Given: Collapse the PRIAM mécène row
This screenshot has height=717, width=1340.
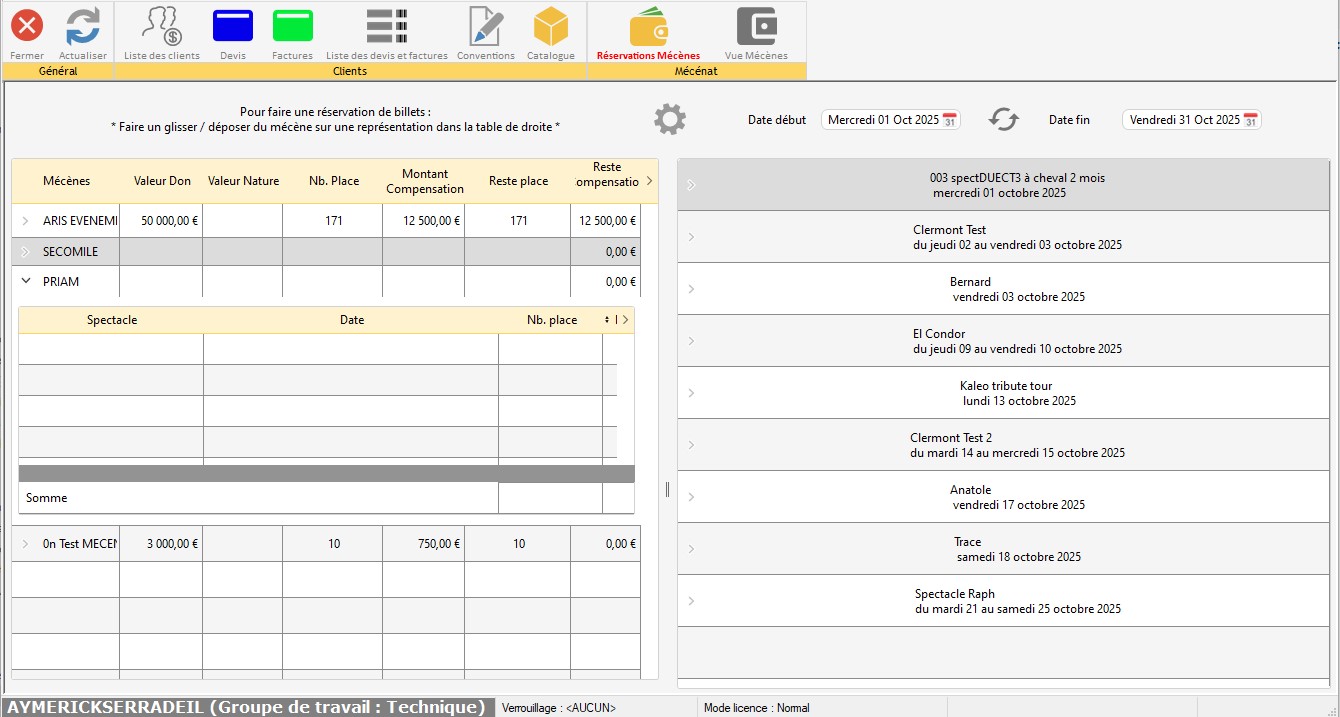Looking at the screenshot, I should pos(26,282).
